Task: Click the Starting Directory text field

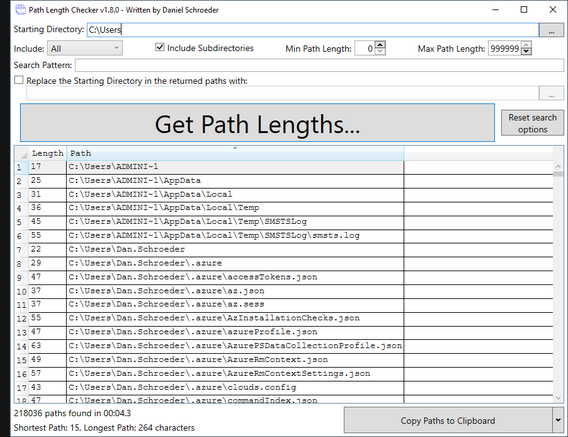Action: pyautogui.click(x=313, y=30)
